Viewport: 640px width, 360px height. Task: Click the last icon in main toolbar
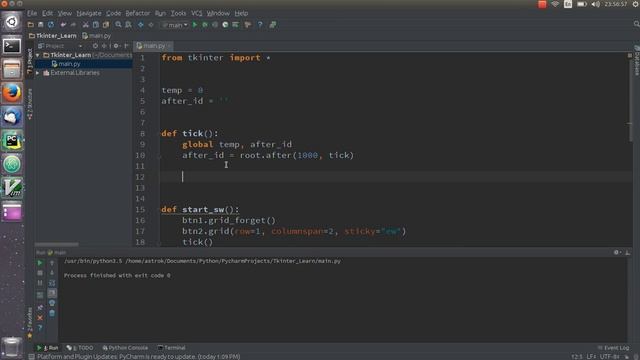pos(273,25)
